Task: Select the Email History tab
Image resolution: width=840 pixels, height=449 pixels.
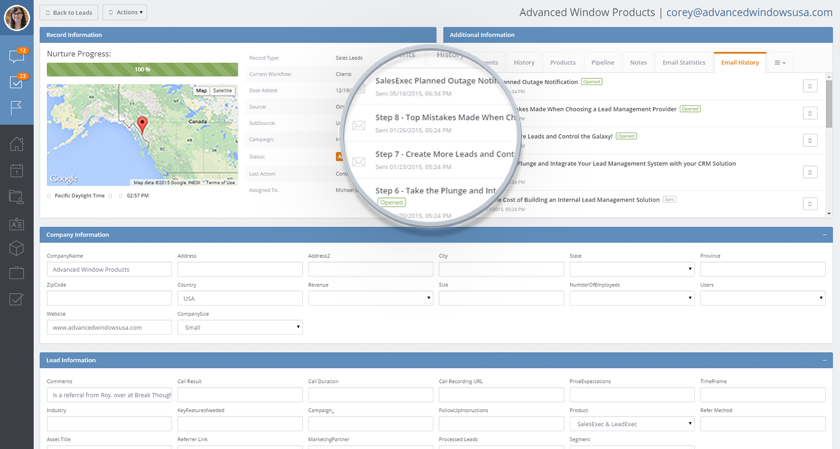Action: (740, 63)
